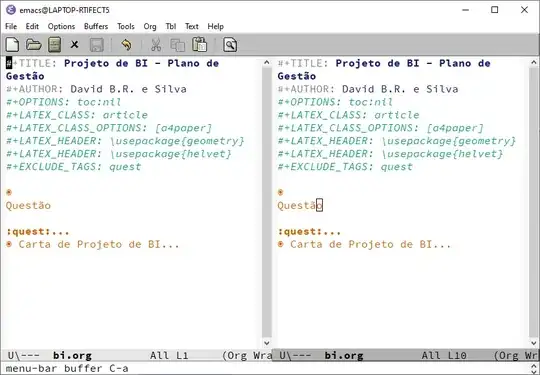
Task: Click 'Questão' heading in left pane
Action: click(28, 206)
